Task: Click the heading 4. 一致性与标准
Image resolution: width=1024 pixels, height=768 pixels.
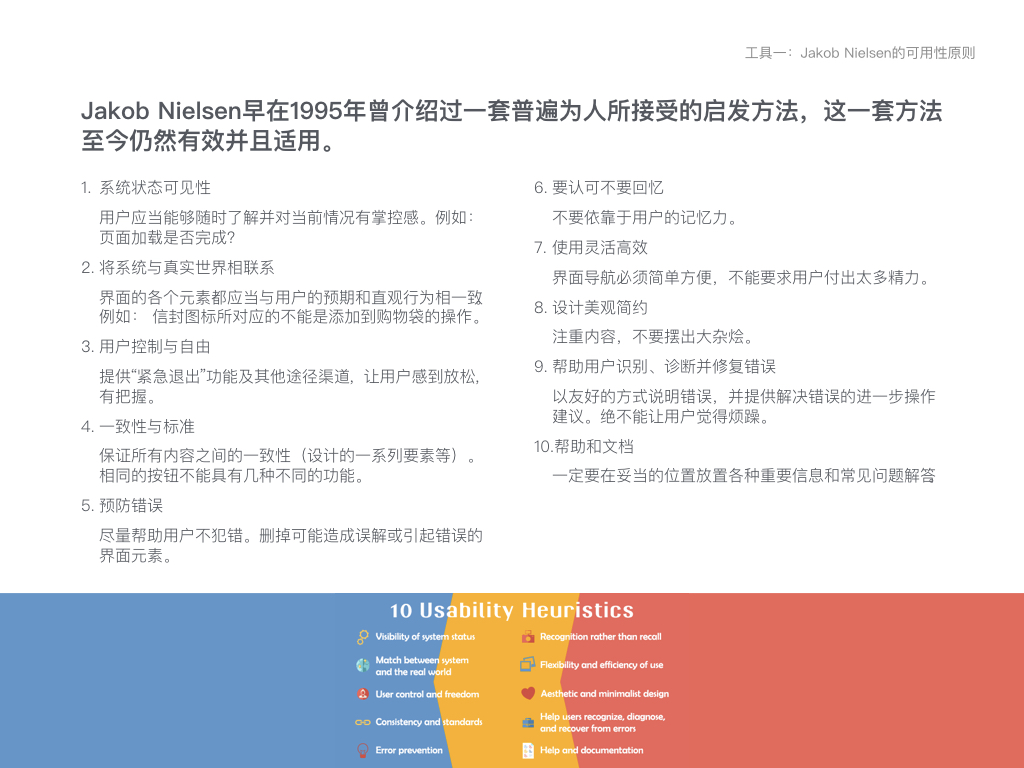Action: pos(138,426)
